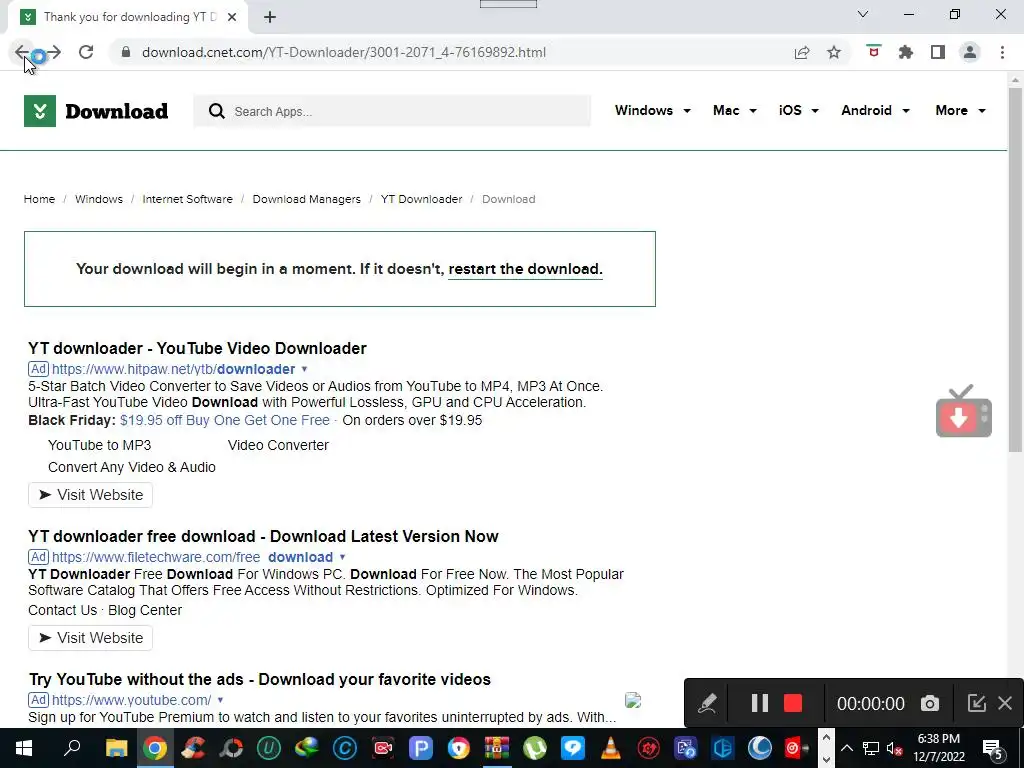Expand the More menu
This screenshot has height=768, width=1024.
(960, 110)
